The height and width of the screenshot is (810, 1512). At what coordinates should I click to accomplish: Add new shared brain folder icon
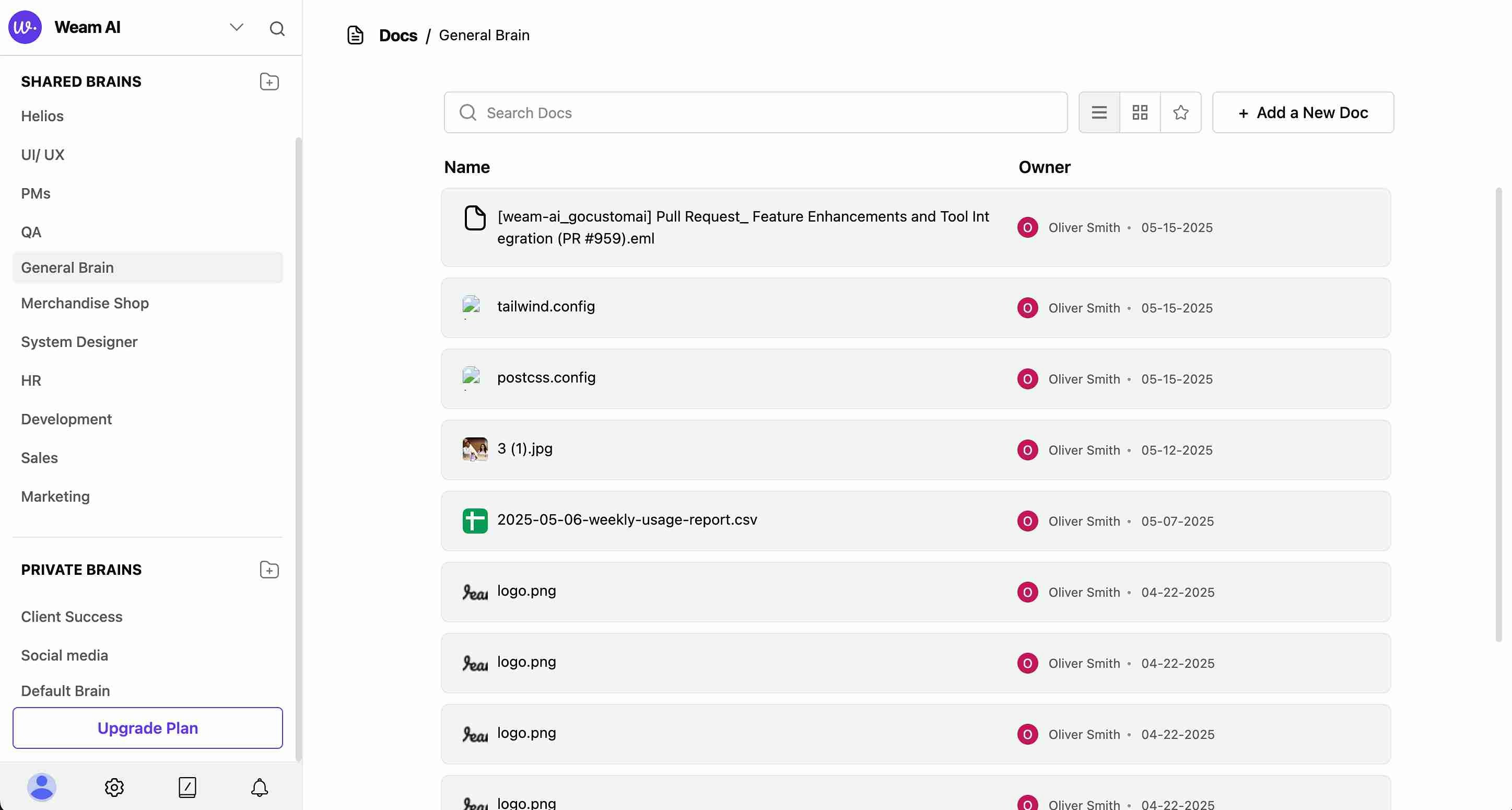269,82
